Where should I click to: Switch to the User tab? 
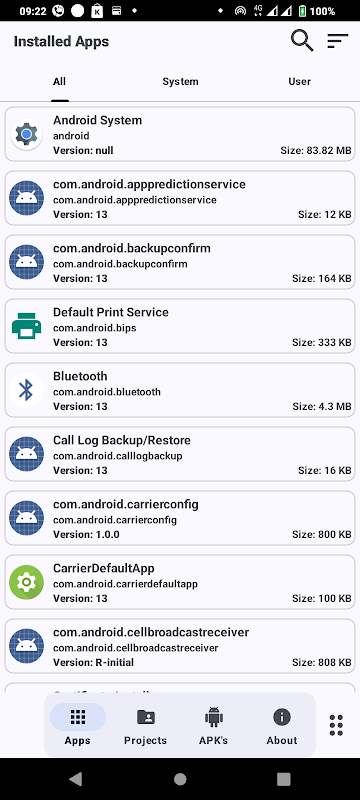[x=299, y=82]
